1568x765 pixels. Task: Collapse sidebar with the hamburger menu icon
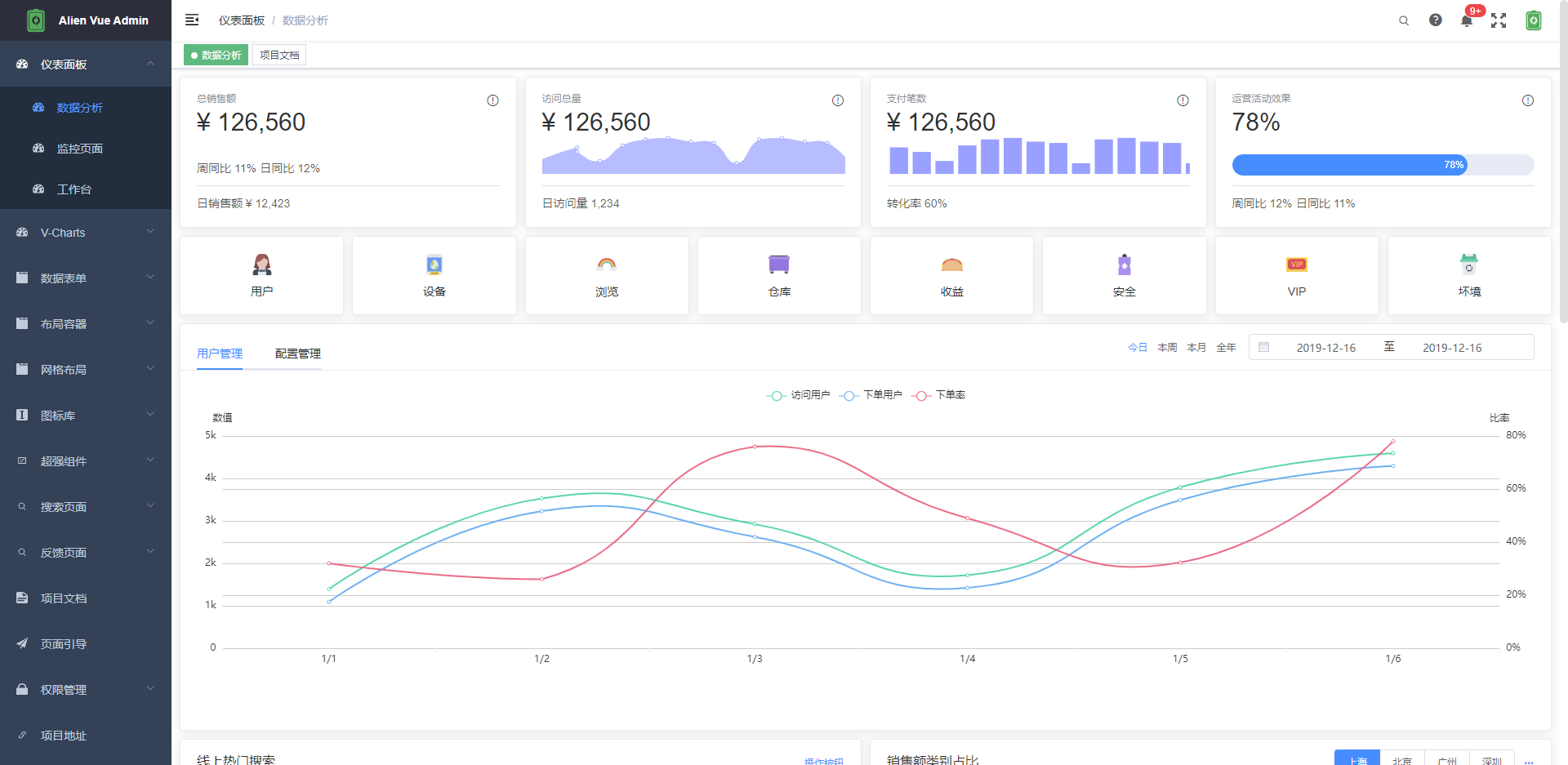point(192,20)
